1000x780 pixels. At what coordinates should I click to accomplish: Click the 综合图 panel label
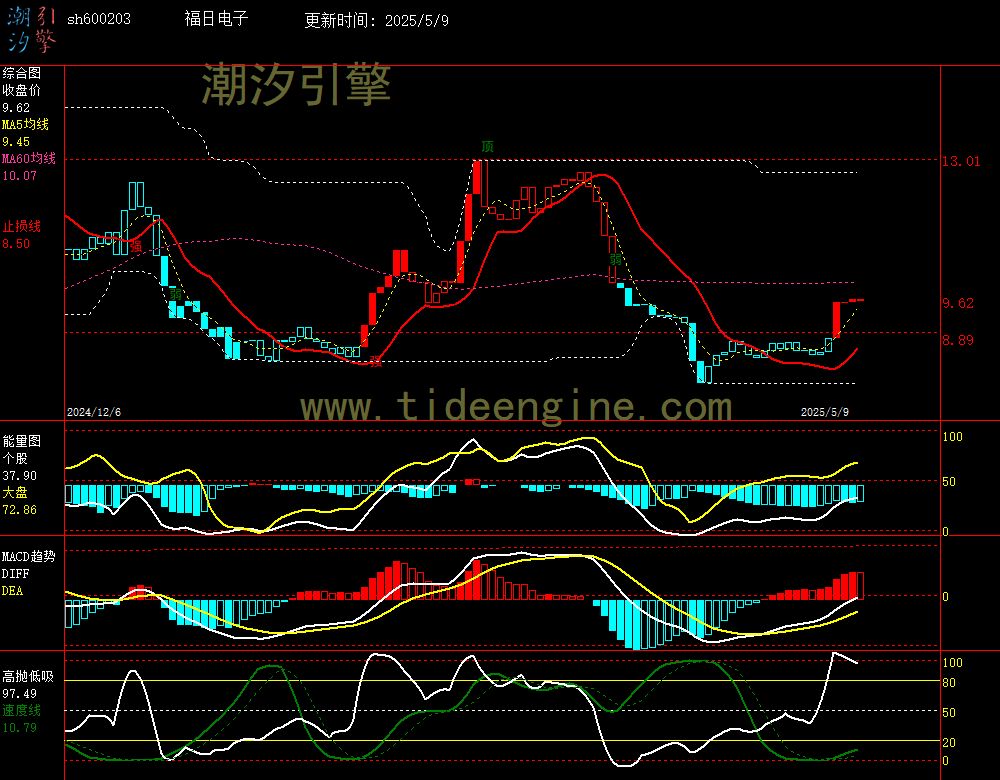(21, 73)
